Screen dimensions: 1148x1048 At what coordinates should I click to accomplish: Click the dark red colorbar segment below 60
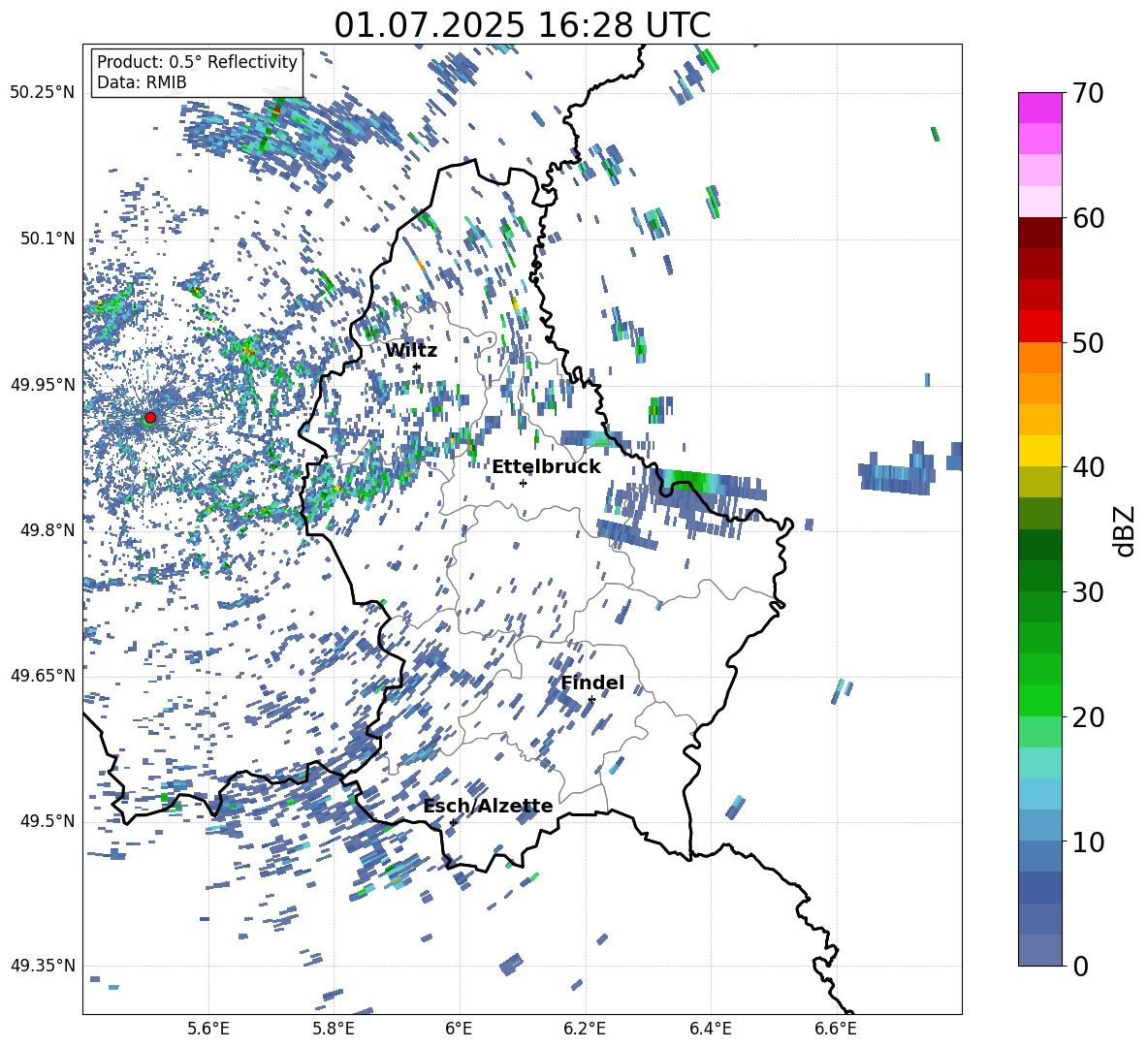click(1039, 233)
